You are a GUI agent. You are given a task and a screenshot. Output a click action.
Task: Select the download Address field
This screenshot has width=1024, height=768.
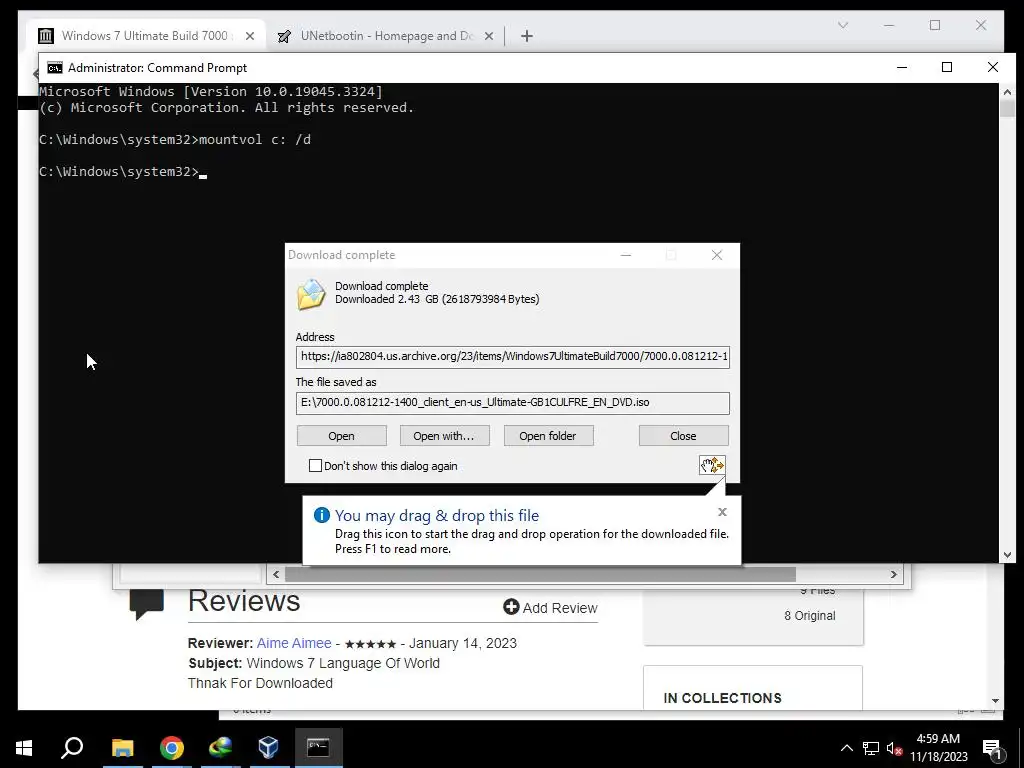tap(513, 357)
